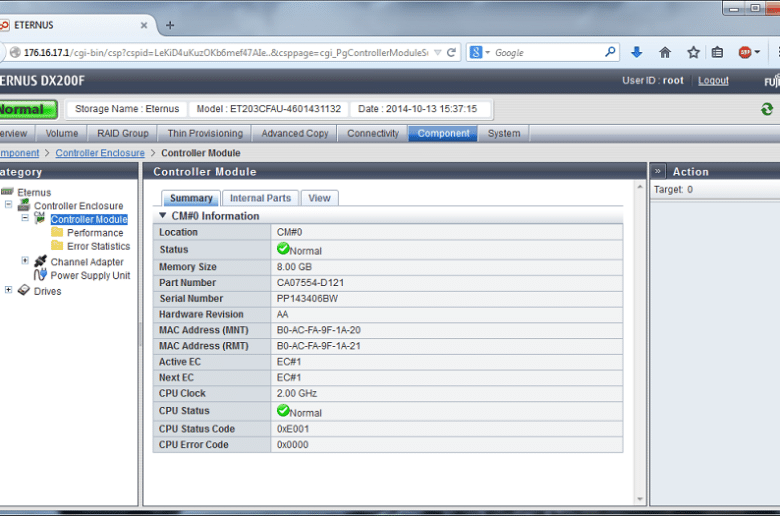780x516 pixels.
Task: Close the ETERNUS browser tab
Action: click(x=144, y=25)
